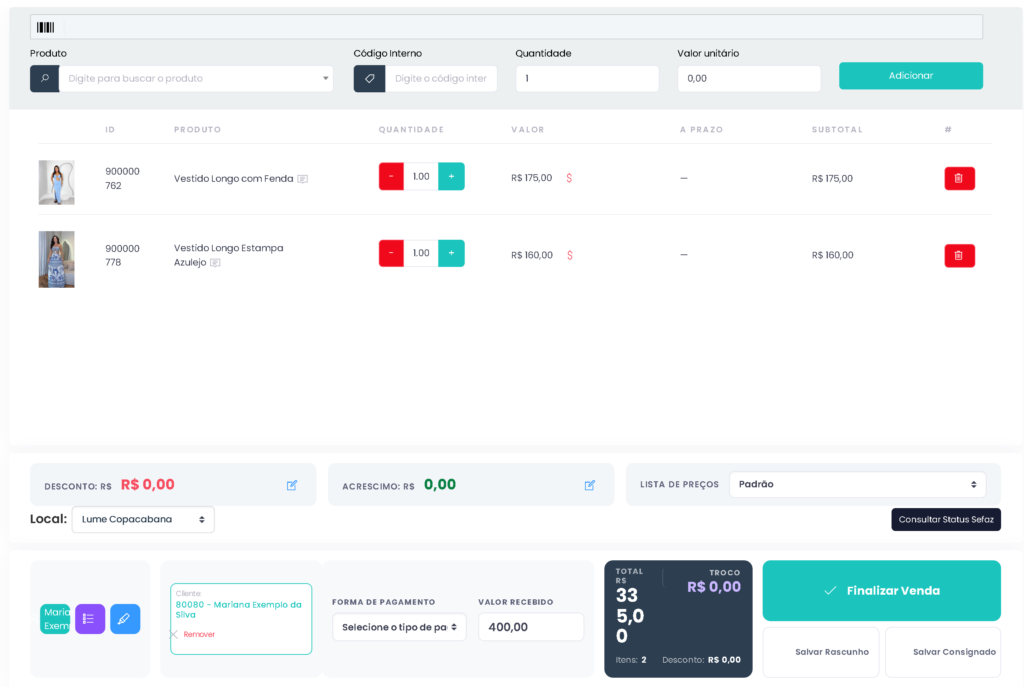Screen dimensions: 1024x687
Task: Increase quantity of Vestido Longo Estampa Azulejo
Action: [451, 253]
